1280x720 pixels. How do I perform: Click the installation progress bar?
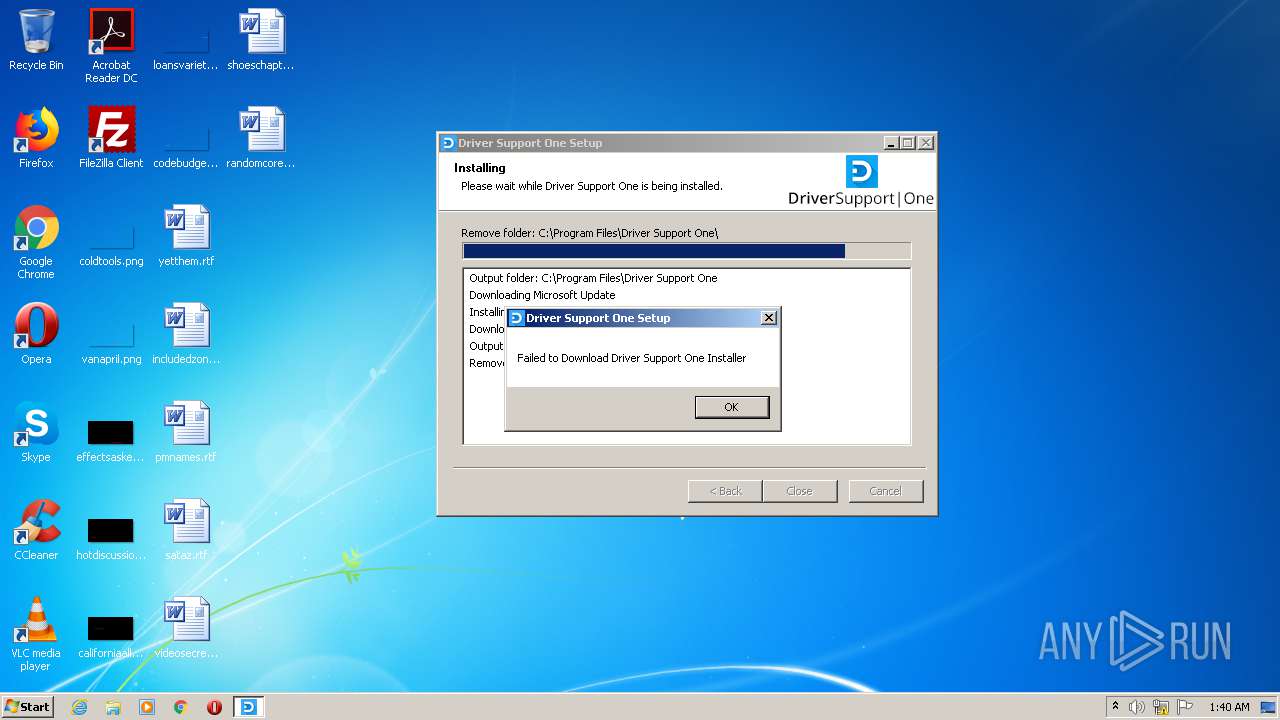click(x=686, y=251)
